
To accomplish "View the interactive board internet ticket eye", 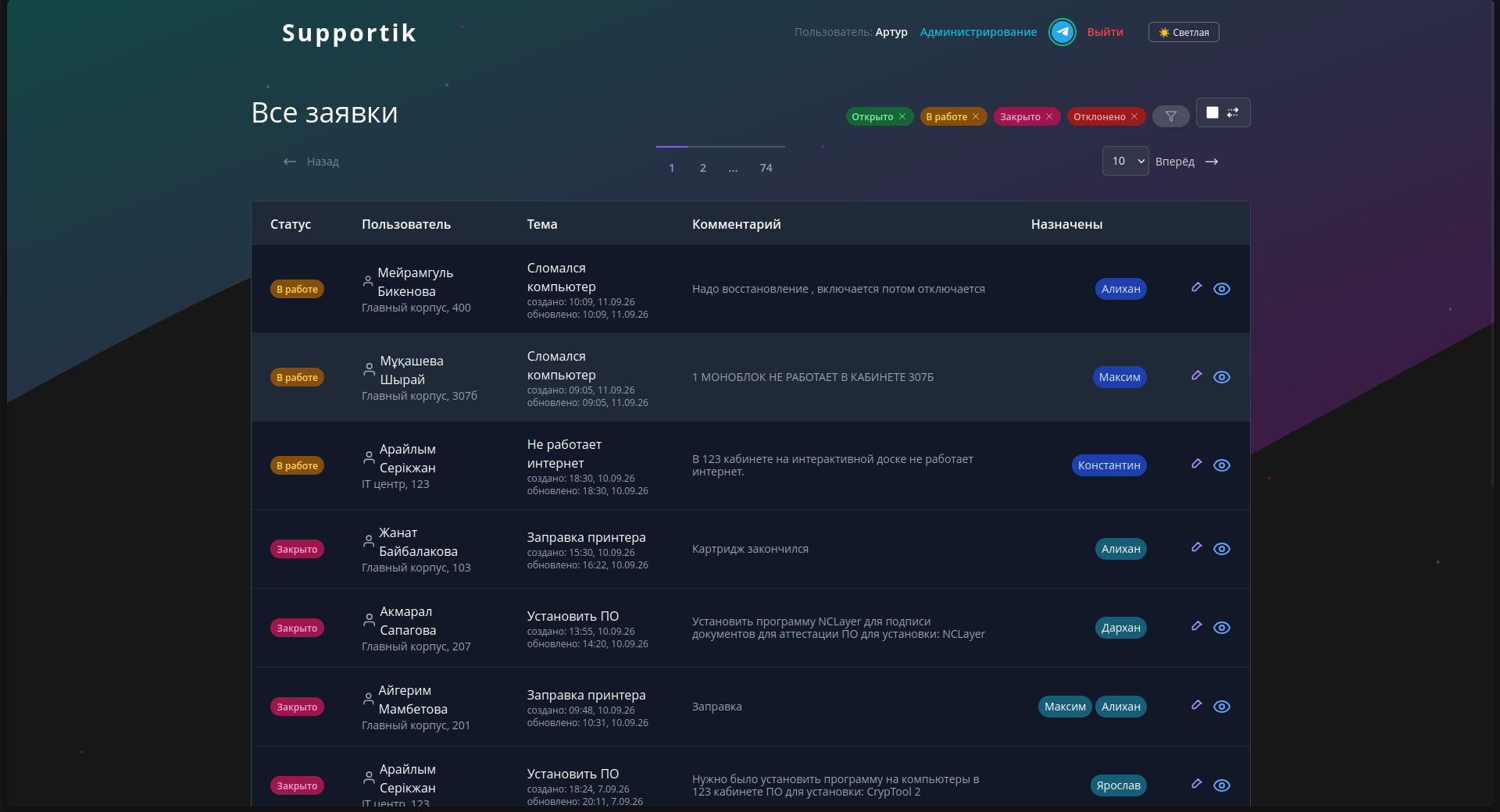I will (1222, 465).
